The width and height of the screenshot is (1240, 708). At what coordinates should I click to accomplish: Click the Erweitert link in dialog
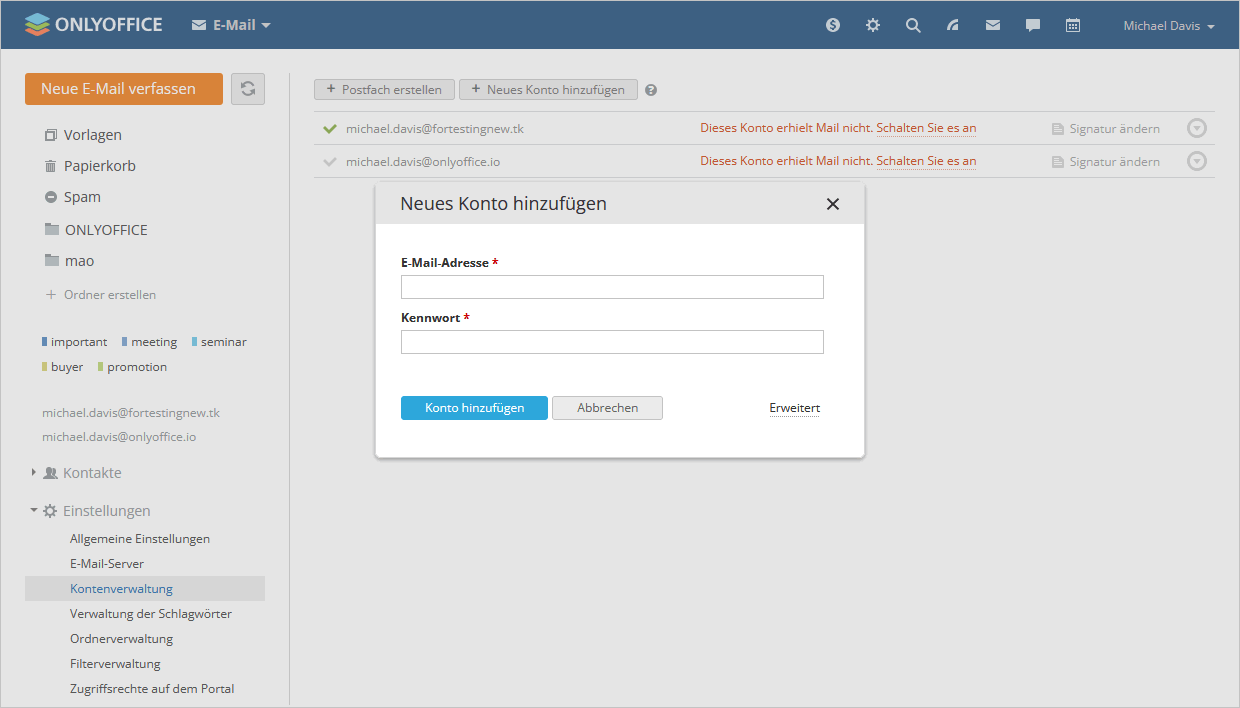pos(794,408)
